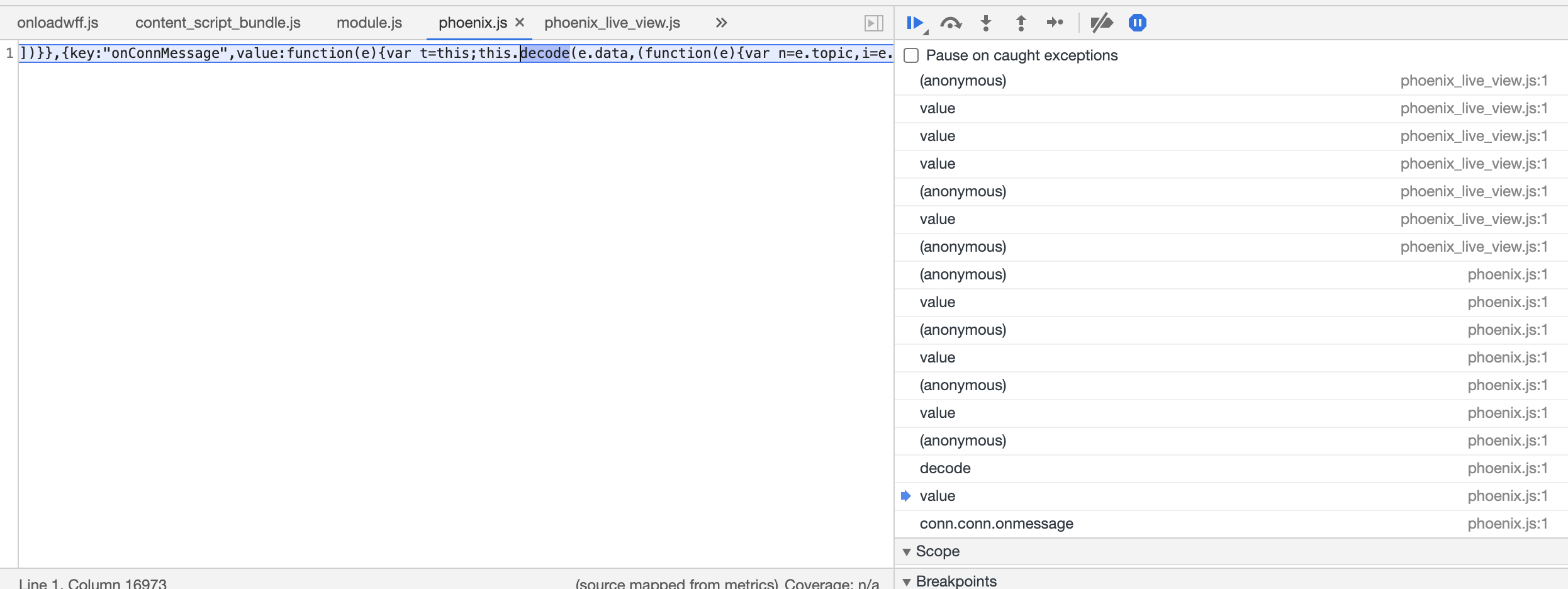Image resolution: width=1568 pixels, height=589 pixels.
Task: Step out of current function
Action: [x=1021, y=23]
